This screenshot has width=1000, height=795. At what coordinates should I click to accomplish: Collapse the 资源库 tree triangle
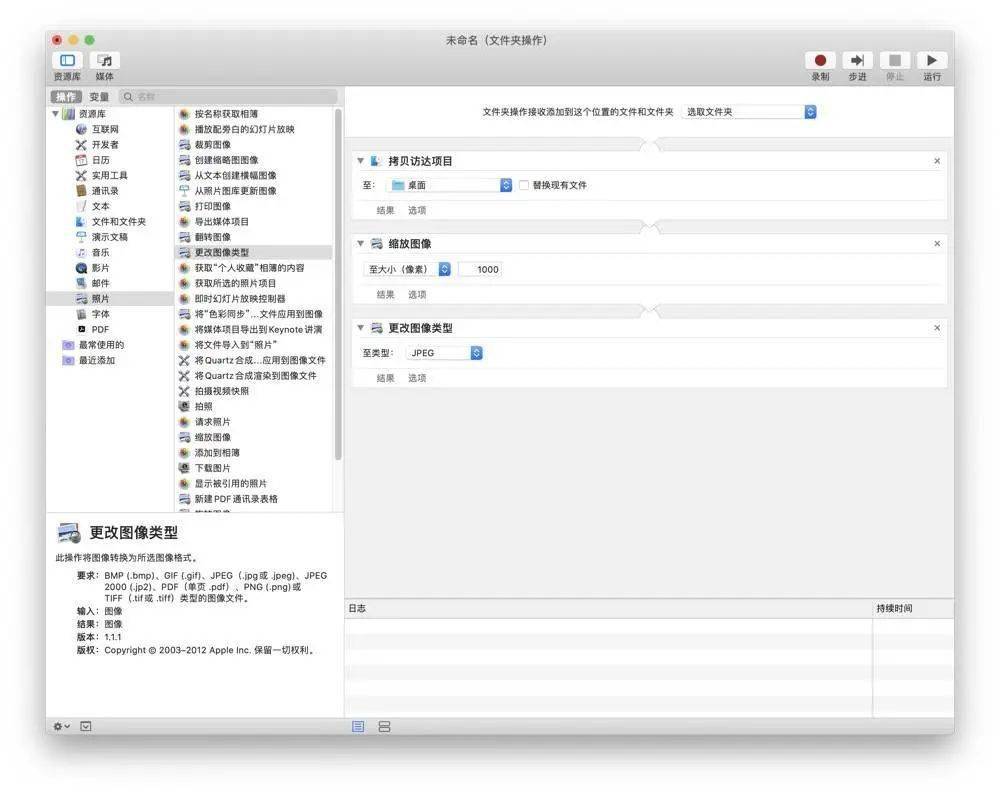coord(56,114)
